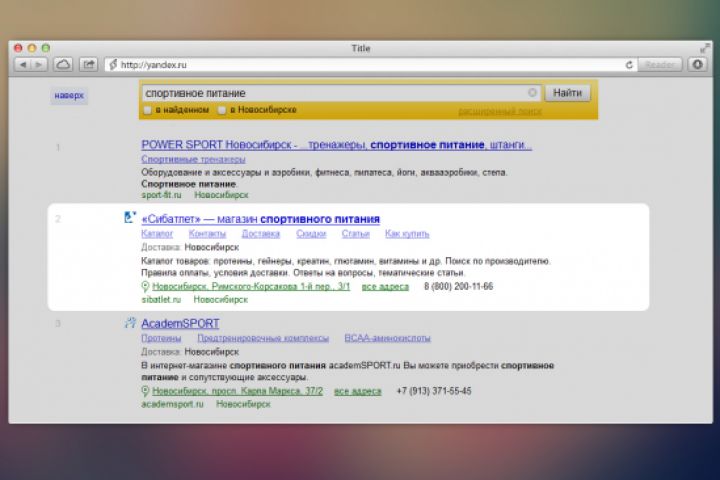Enable the «в Новосибирске» checkbox
The image size is (720, 480).
pos(222,110)
